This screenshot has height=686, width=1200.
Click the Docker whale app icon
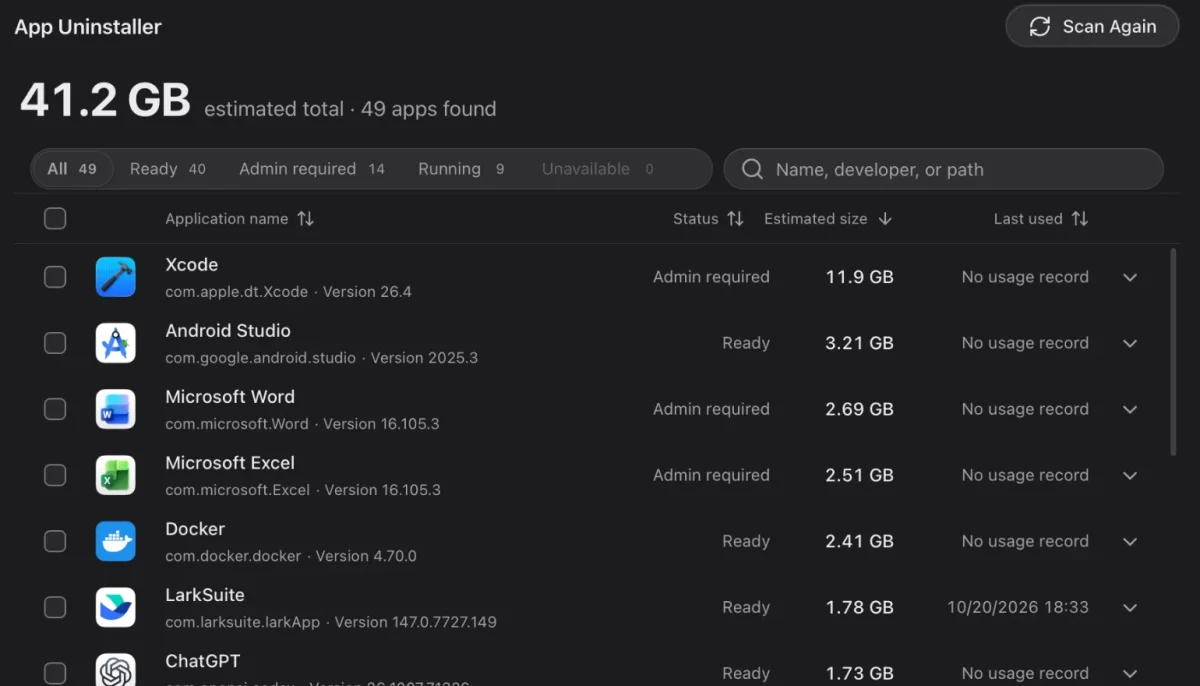[116, 541]
